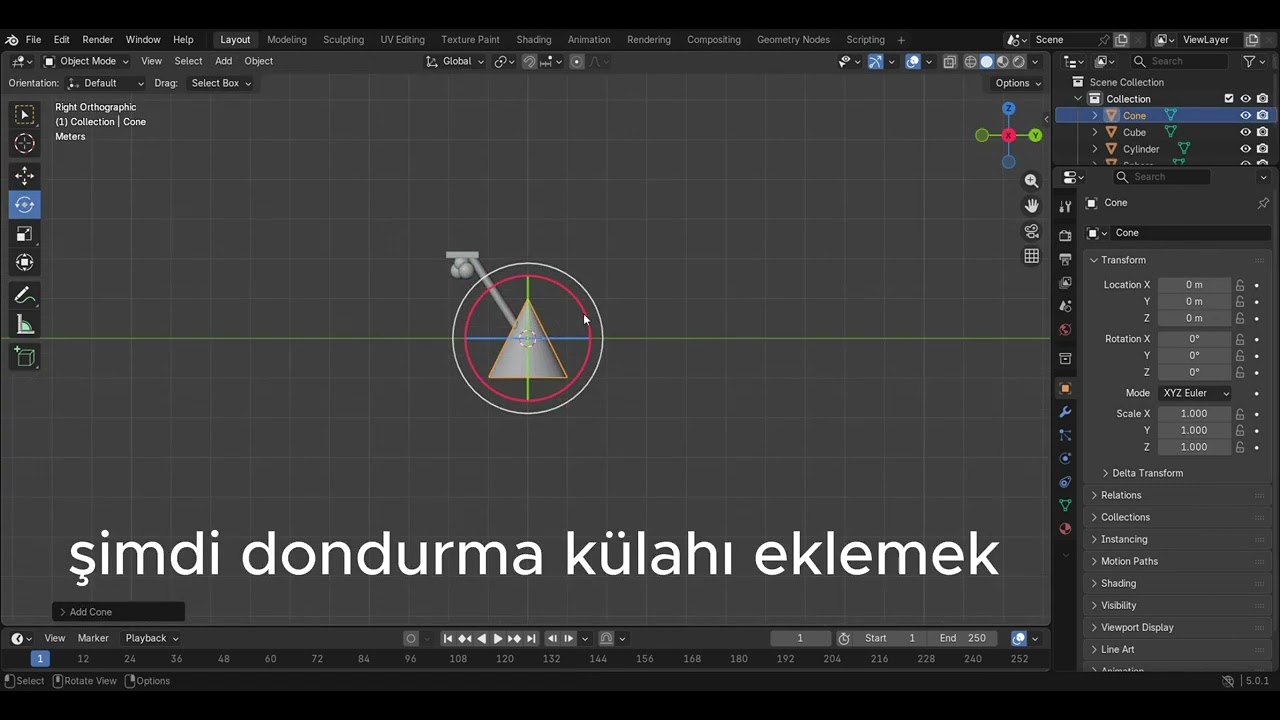Select the Transform tool
1280x720 pixels.
(x=25, y=263)
